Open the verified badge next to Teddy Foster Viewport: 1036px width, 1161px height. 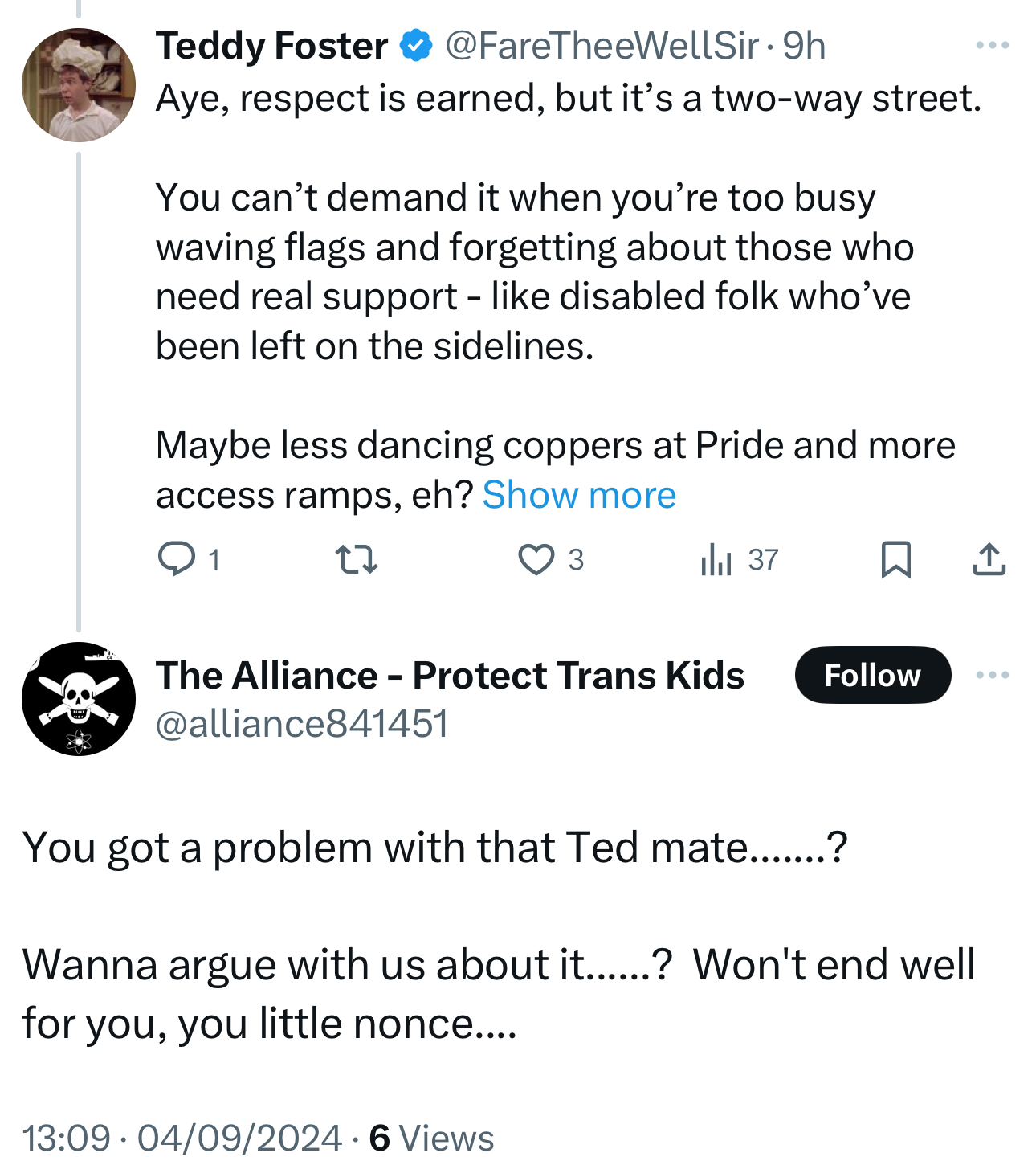tap(416, 46)
